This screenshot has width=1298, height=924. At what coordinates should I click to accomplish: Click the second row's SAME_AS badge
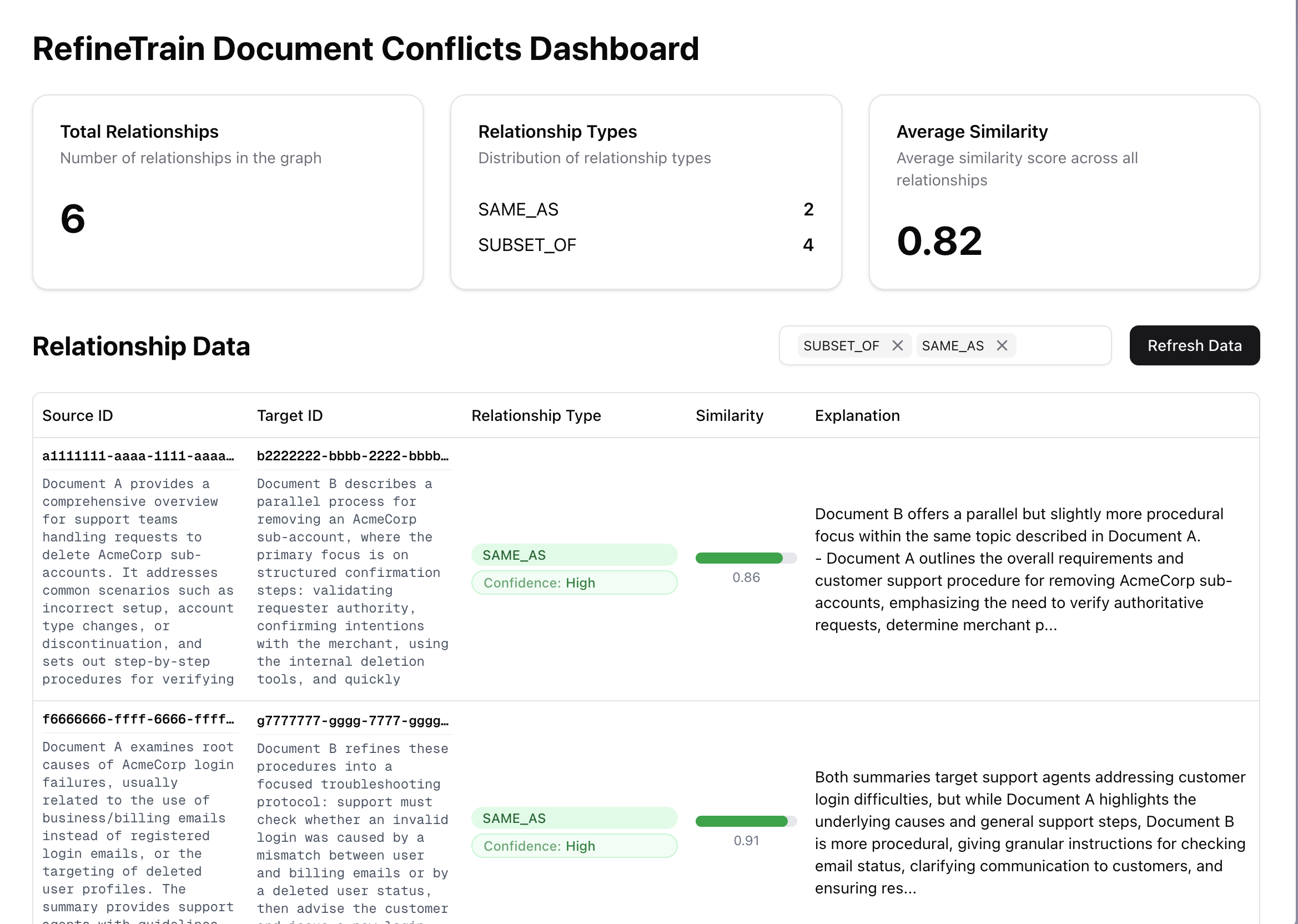coord(574,818)
